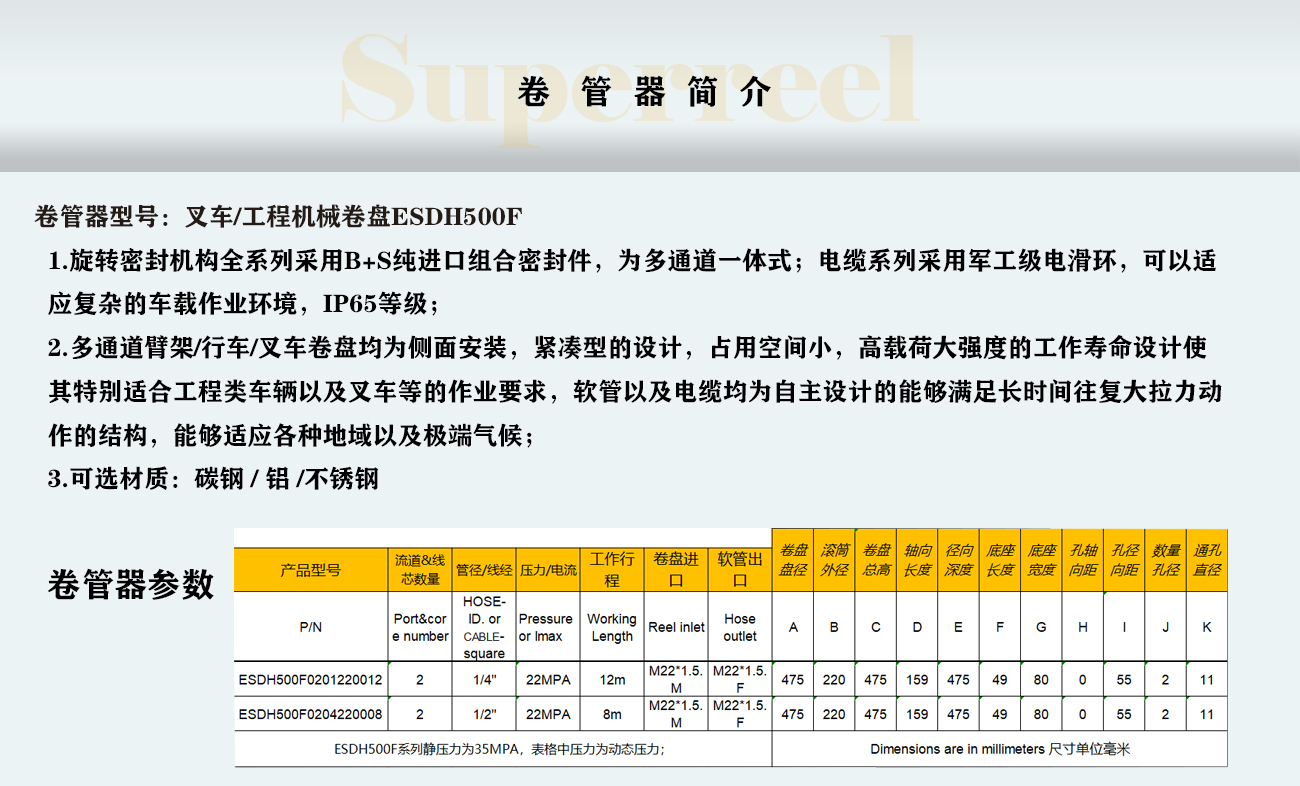Select the 8m working length cell

pos(612,714)
